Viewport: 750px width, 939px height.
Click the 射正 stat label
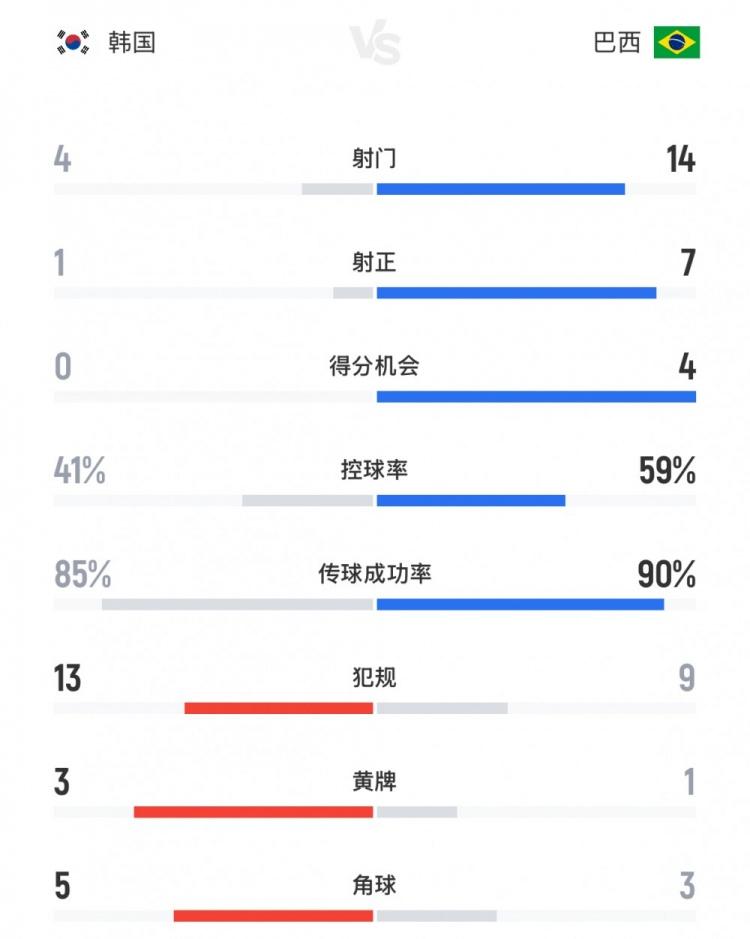(x=374, y=262)
